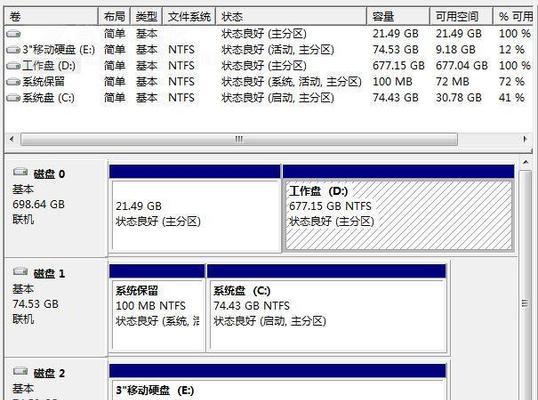
Task: Click the 3"移动硬盘 (E:) volume drive icon
Action: pyautogui.click(x=13, y=50)
